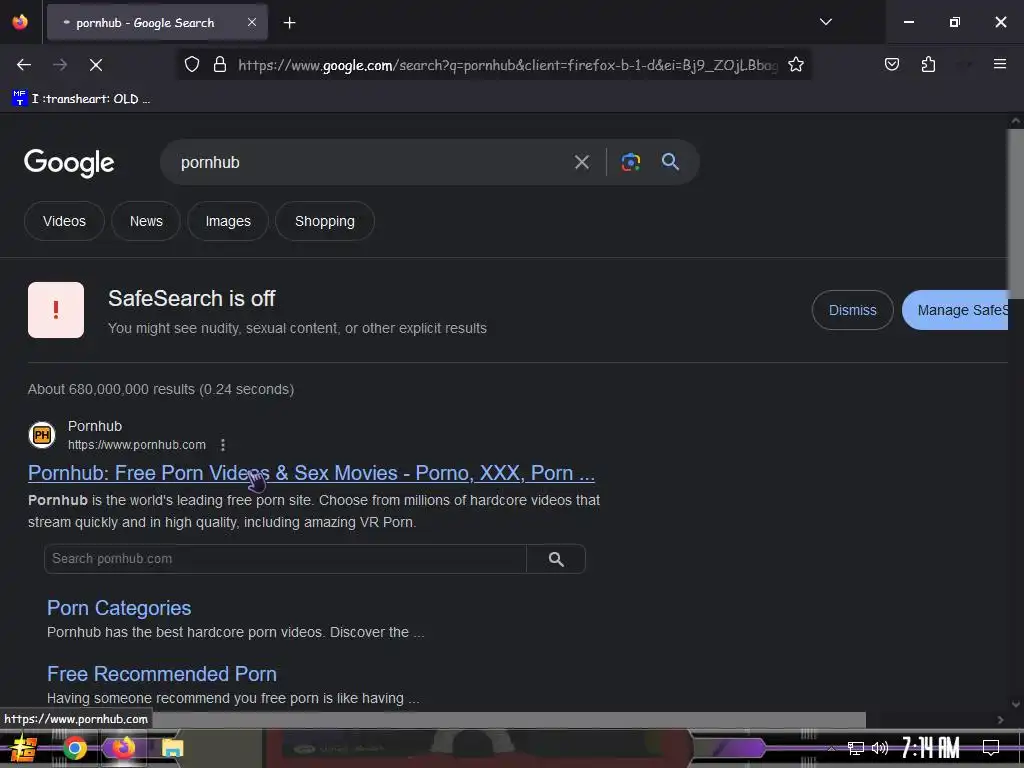Stop loading the page
The image size is (1024, 768).
(95, 65)
